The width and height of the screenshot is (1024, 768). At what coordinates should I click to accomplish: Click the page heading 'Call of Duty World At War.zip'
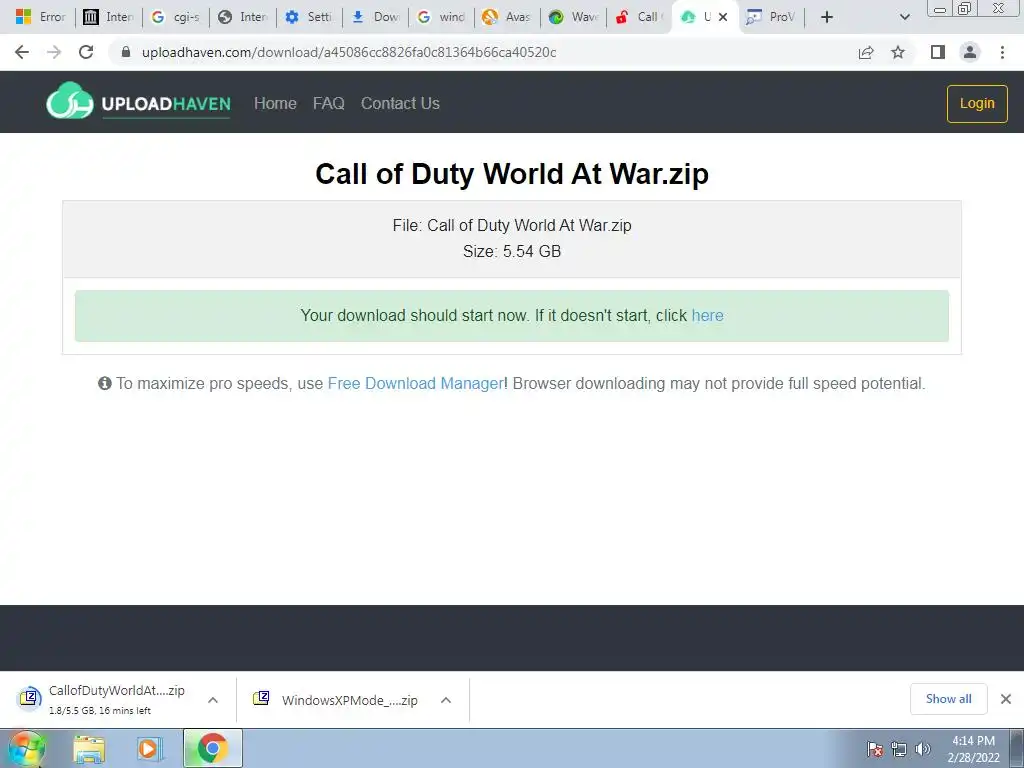[512, 174]
